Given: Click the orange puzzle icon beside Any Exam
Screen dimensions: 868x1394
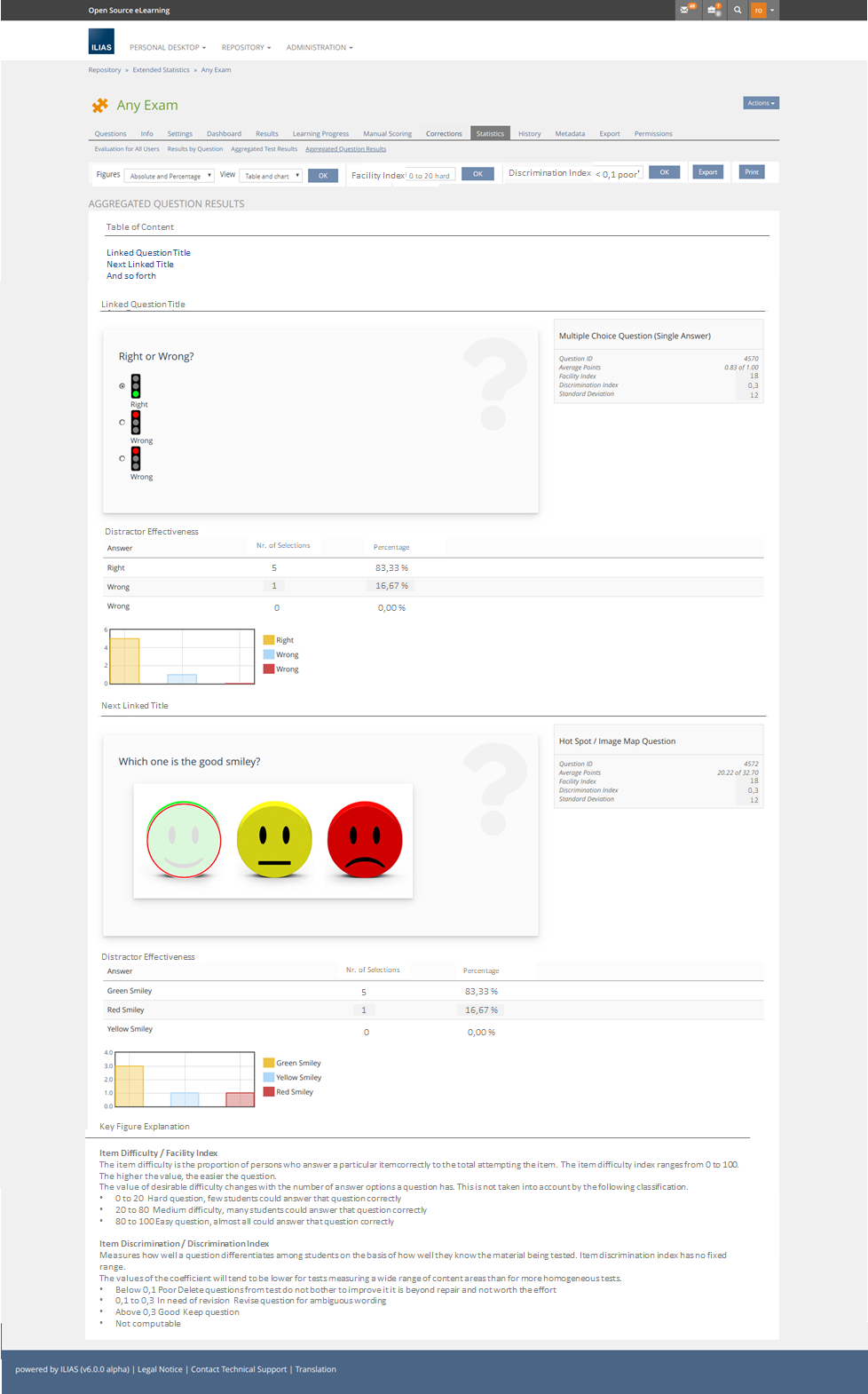Looking at the screenshot, I should click(100, 105).
